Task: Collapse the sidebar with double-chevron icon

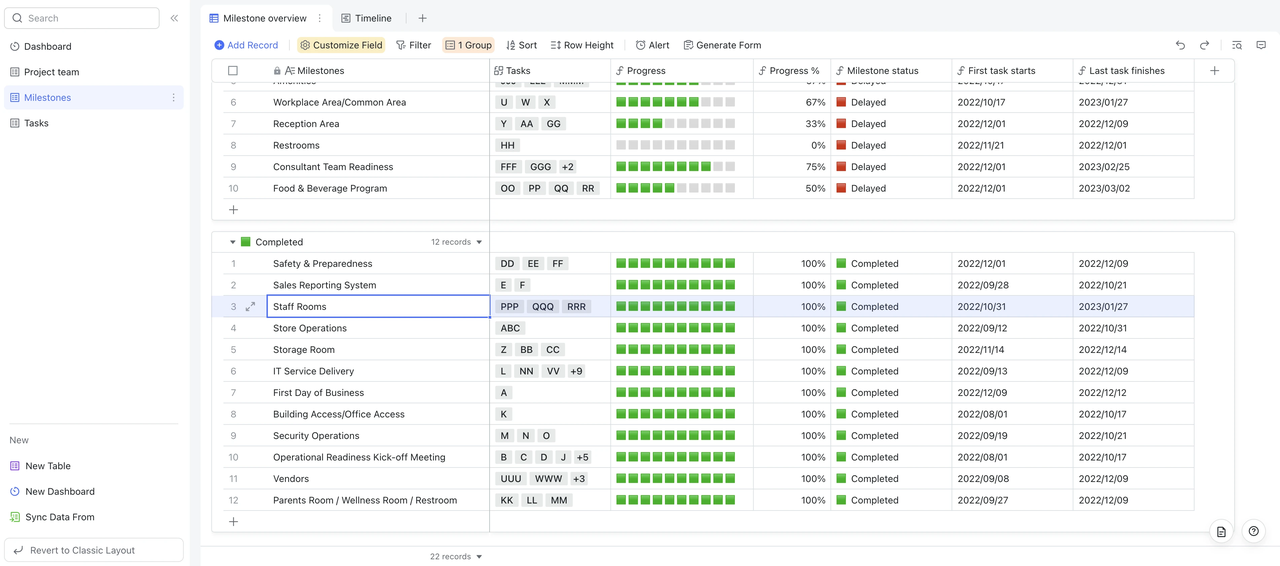Action: (x=174, y=18)
